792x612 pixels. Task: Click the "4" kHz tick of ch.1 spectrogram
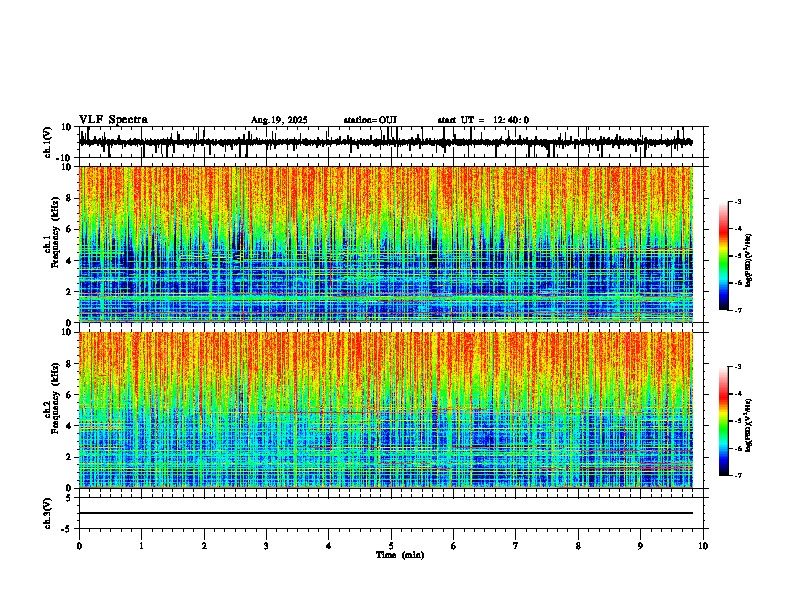click(69, 261)
